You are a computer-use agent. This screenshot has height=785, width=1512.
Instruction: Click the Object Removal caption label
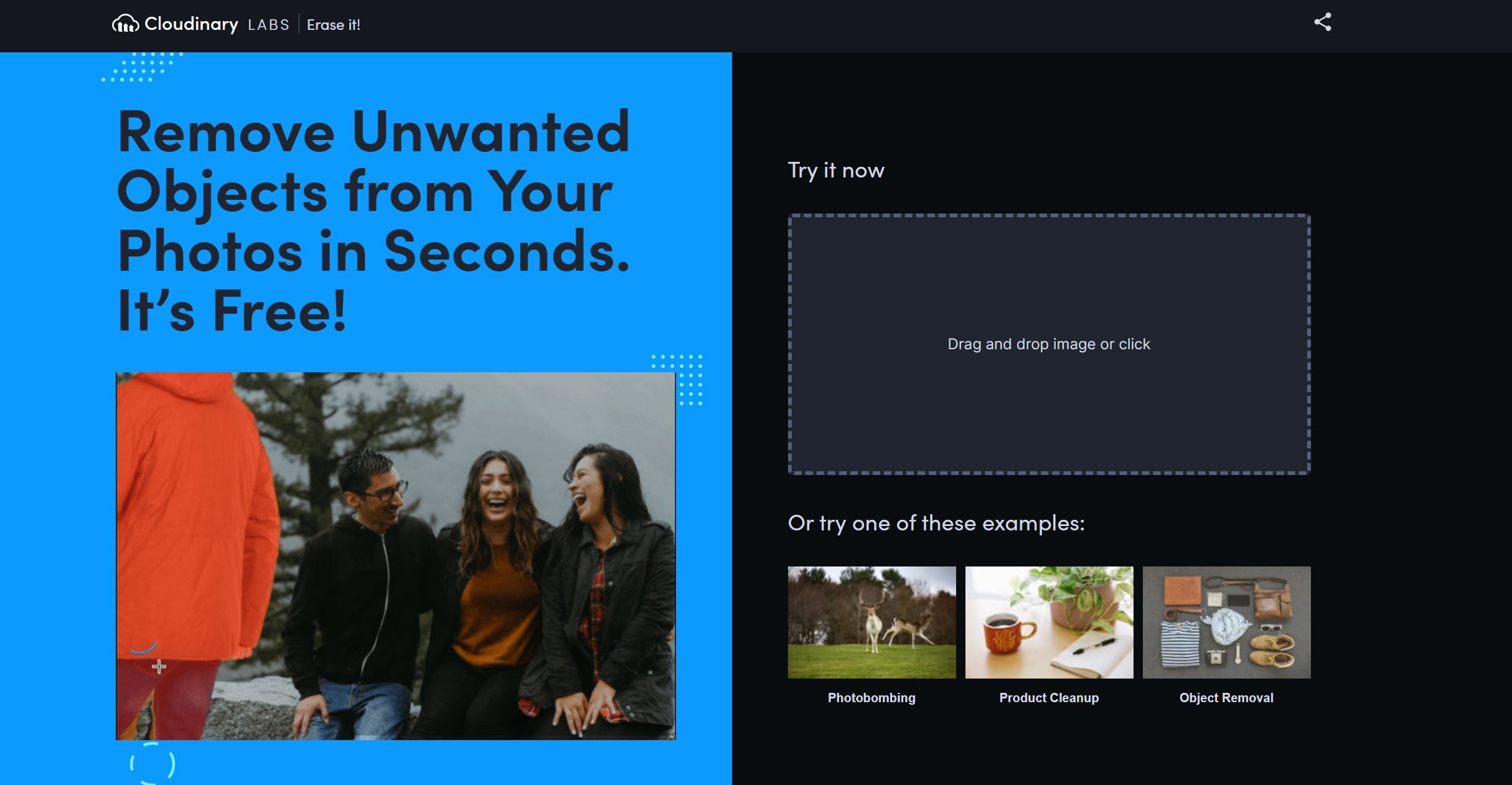pyautogui.click(x=1226, y=698)
